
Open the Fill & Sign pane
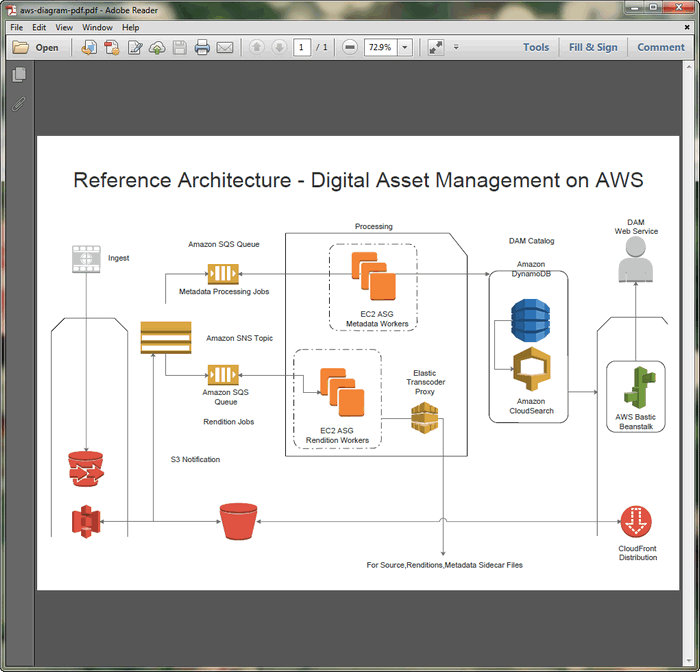pyautogui.click(x=593, y=47)
